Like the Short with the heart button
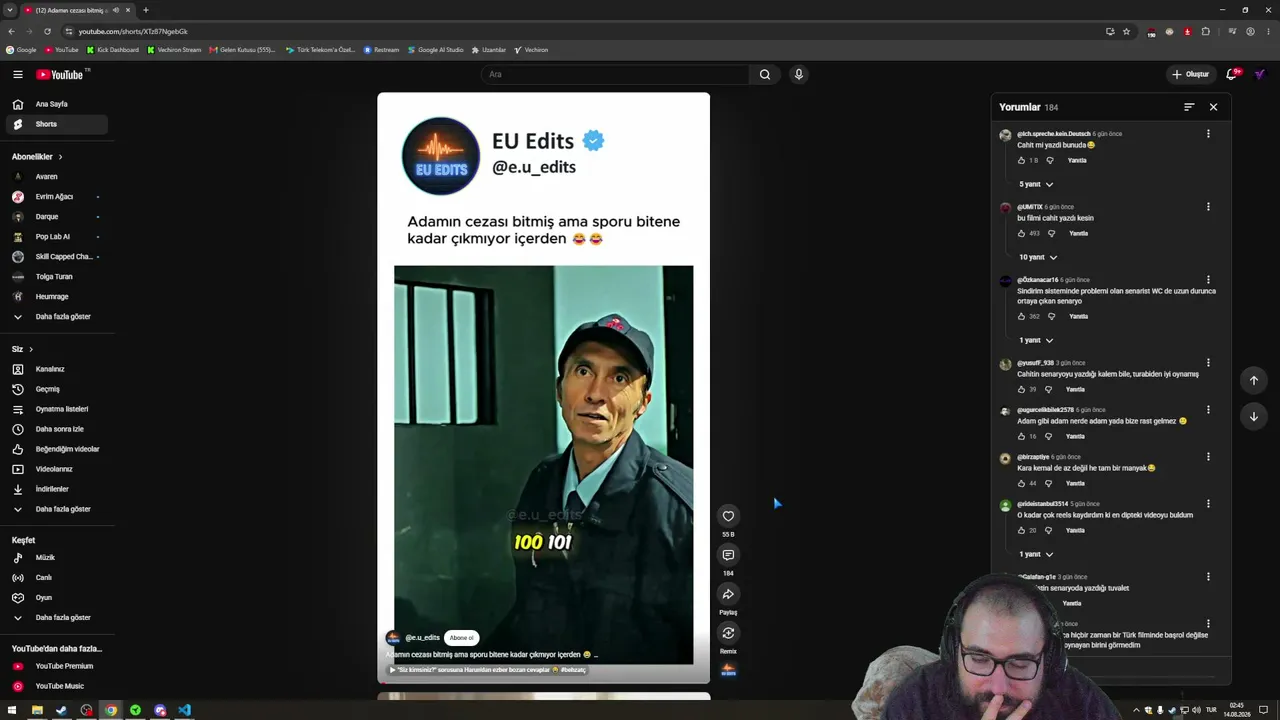Image resolution: width=1280 pixels, height=720 pixels. coord(728,516)
